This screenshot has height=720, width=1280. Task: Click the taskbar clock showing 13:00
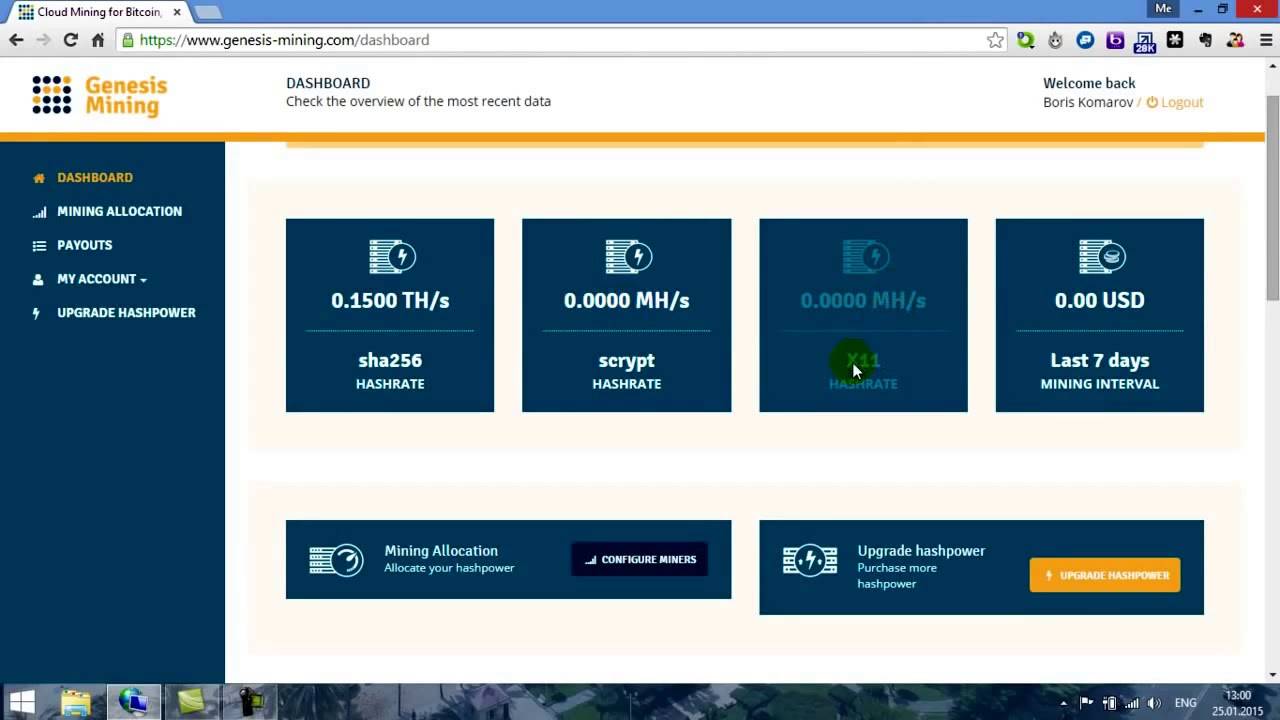1238,703
